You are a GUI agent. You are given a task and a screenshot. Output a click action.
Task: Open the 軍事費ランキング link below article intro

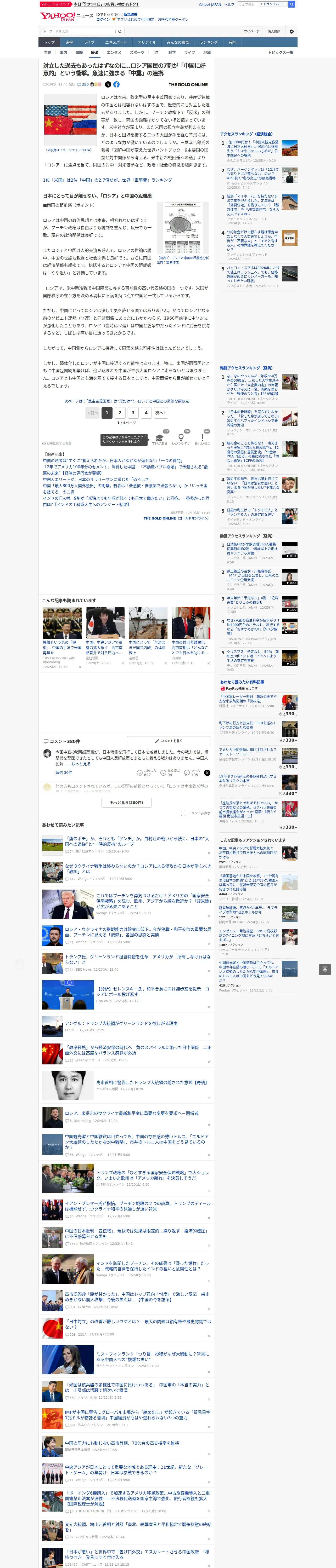[x=107, y=180]
